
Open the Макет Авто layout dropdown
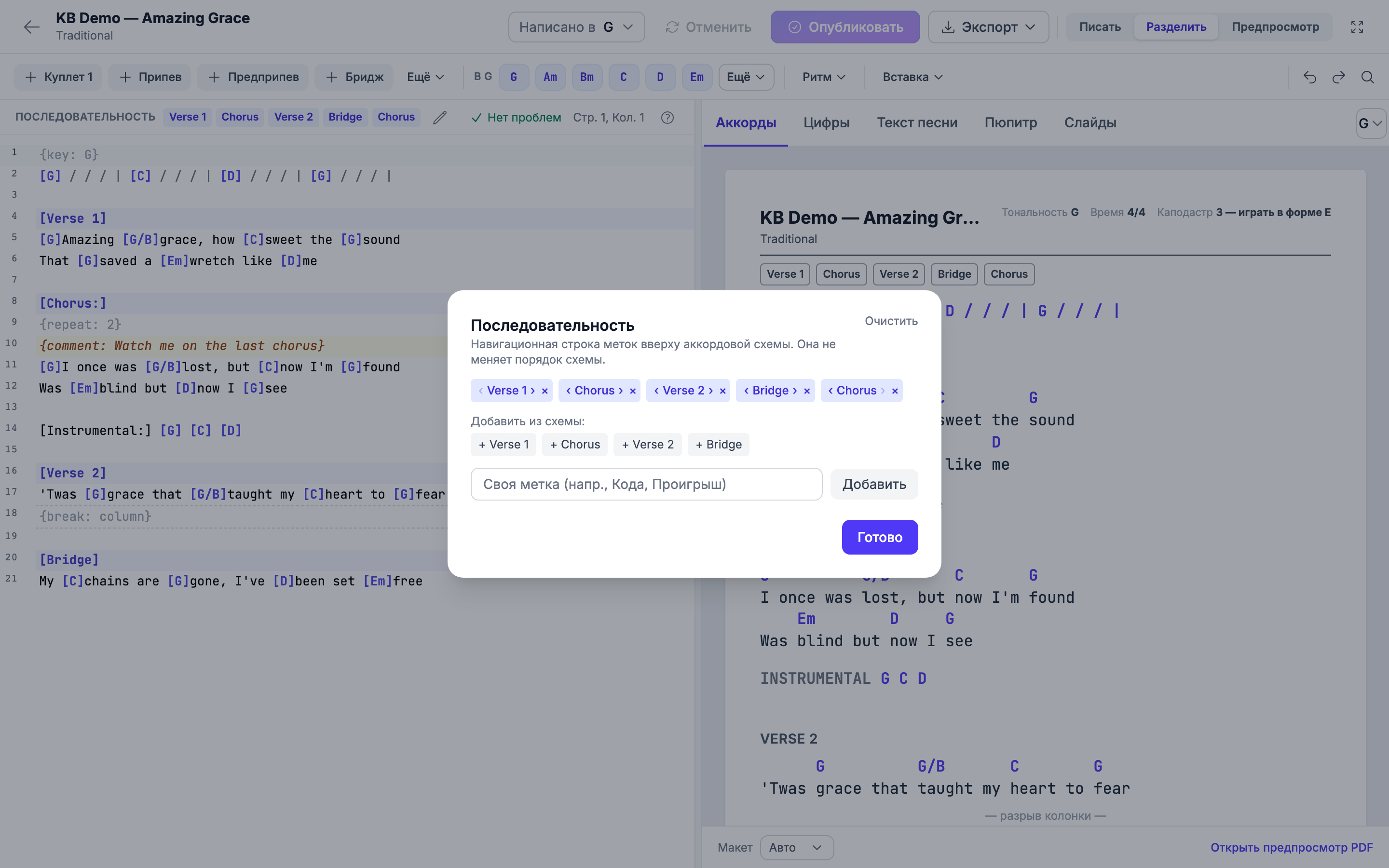[797, 847]
